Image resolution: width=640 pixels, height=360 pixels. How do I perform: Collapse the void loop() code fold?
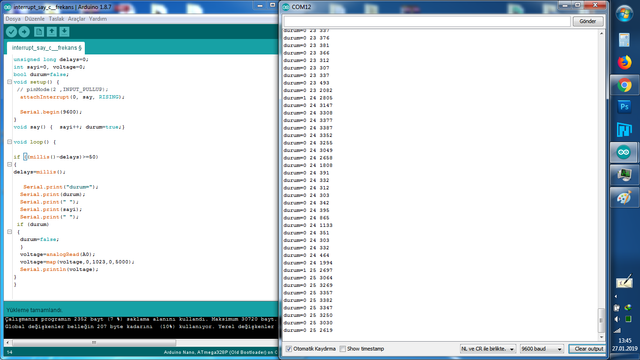point(9,142)
